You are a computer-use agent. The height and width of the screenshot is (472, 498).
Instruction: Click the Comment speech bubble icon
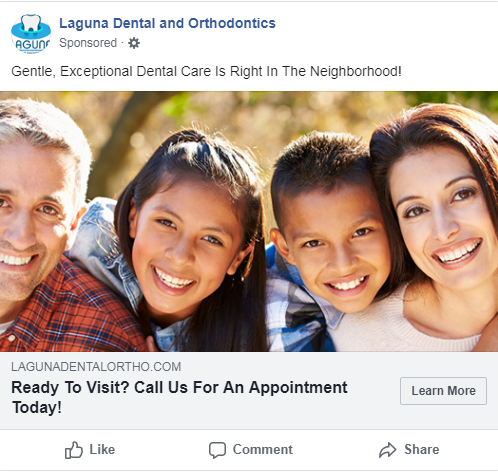click(217, 450)
